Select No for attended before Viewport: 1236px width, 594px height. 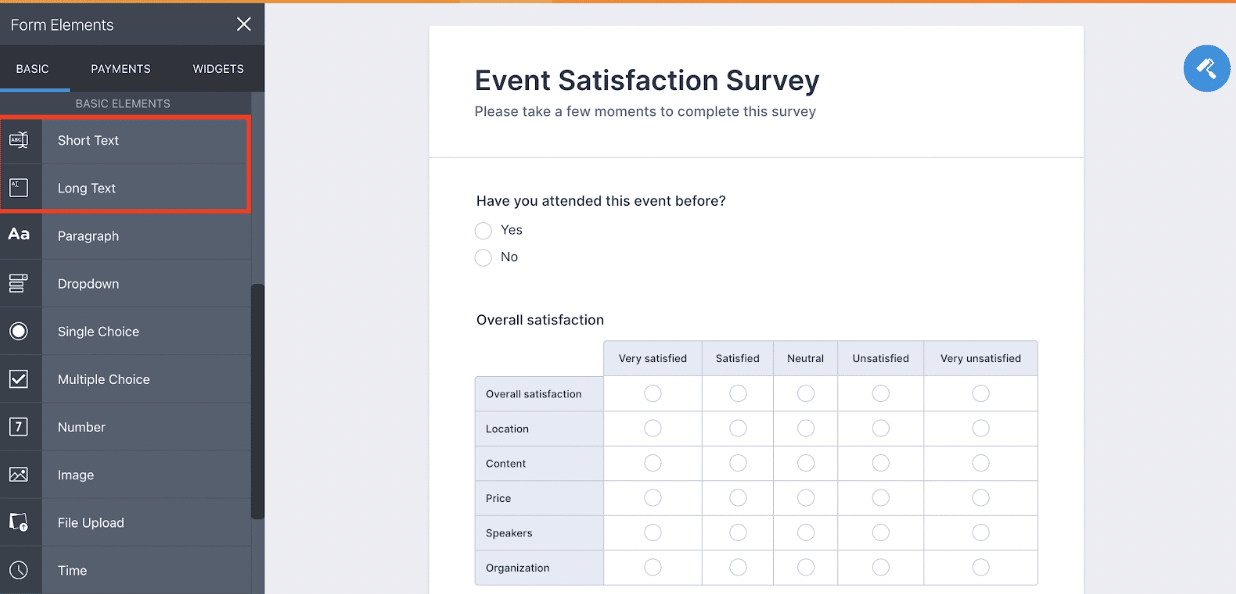(483, 258)
